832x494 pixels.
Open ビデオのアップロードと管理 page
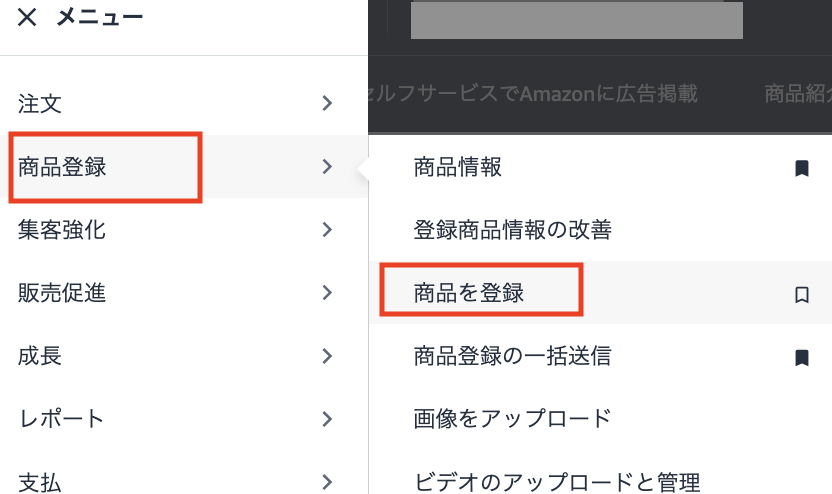(557, 481)
